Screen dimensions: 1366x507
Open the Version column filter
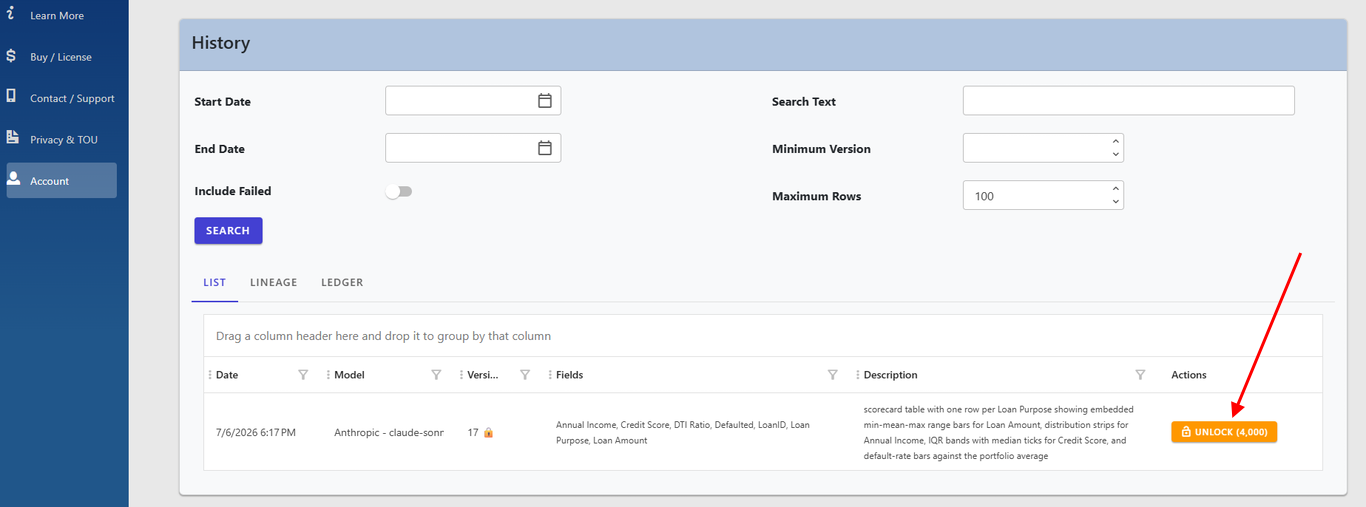coord(525,375)
